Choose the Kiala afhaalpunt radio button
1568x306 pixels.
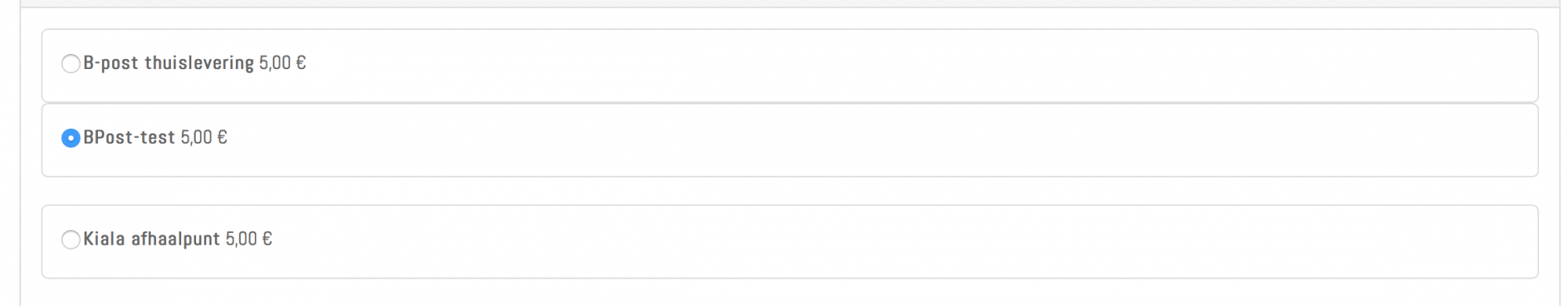click(71, 239)
